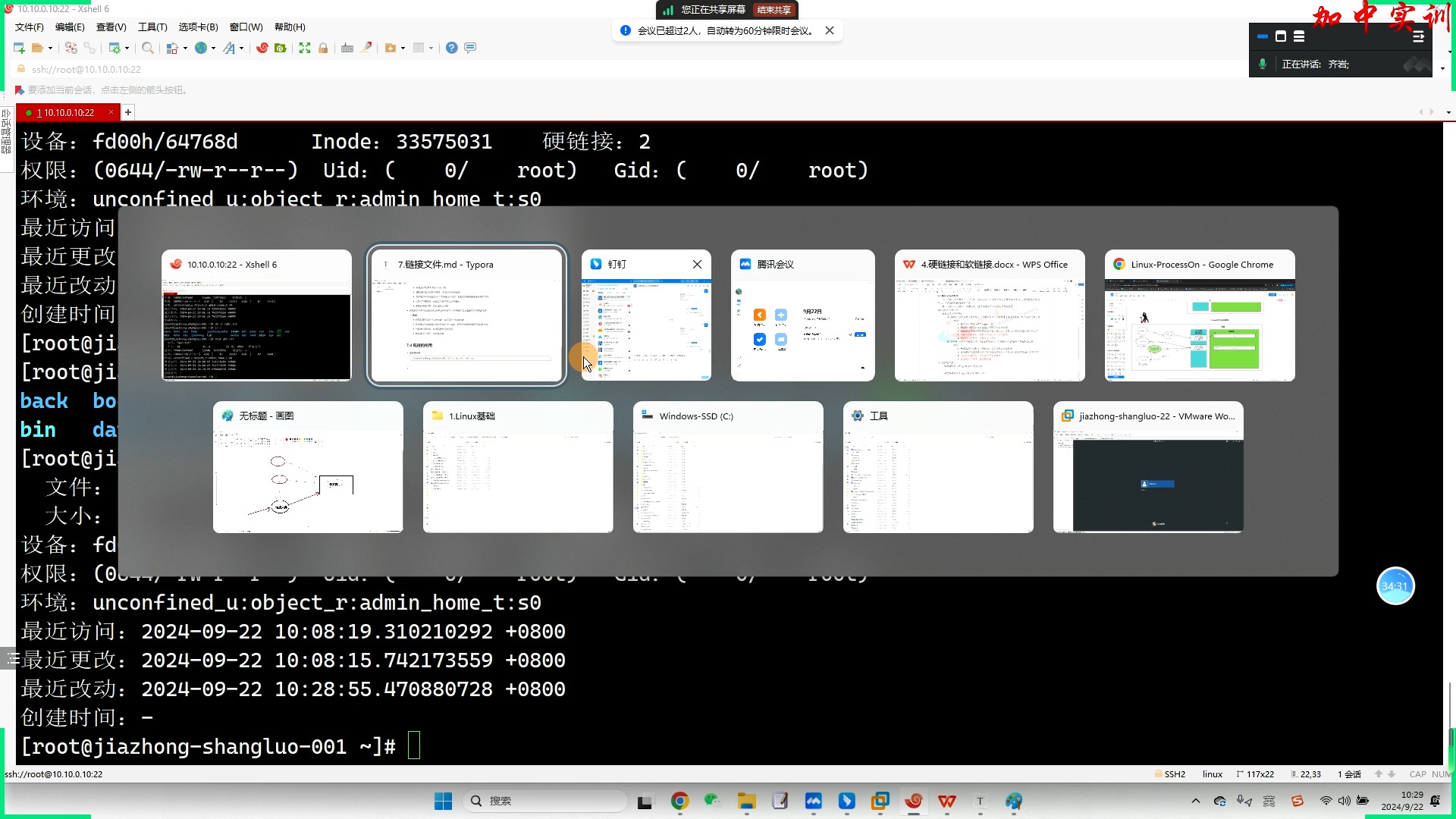The height and width of the screenshot is (819, 1456).
Task: Click the volume speaker tray icon
Action: tap(1344, 801)
